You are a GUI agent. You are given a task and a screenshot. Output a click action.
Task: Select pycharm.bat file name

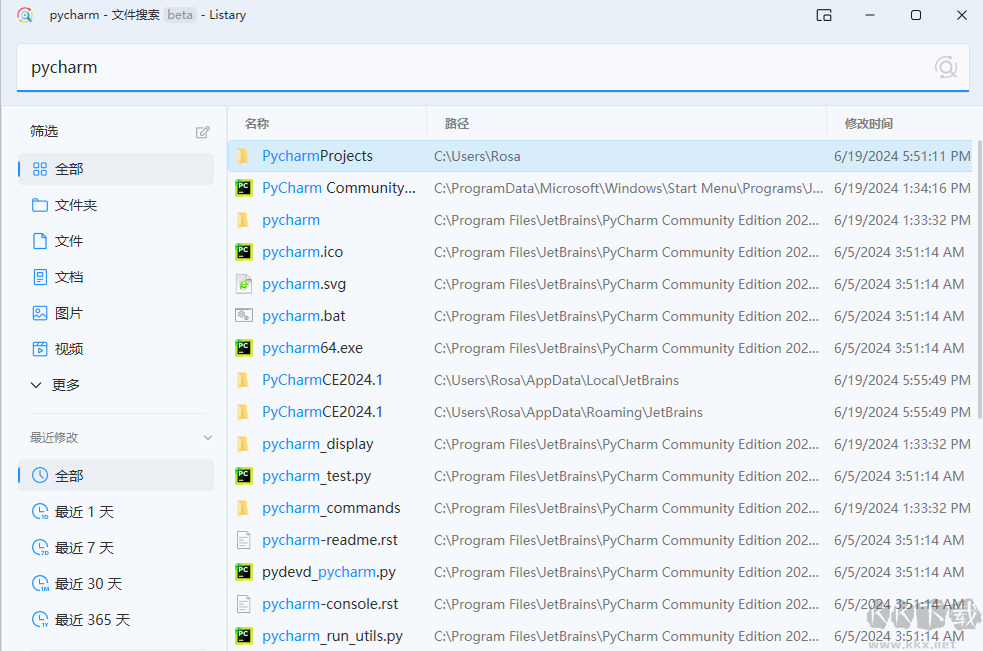(303, 315)
